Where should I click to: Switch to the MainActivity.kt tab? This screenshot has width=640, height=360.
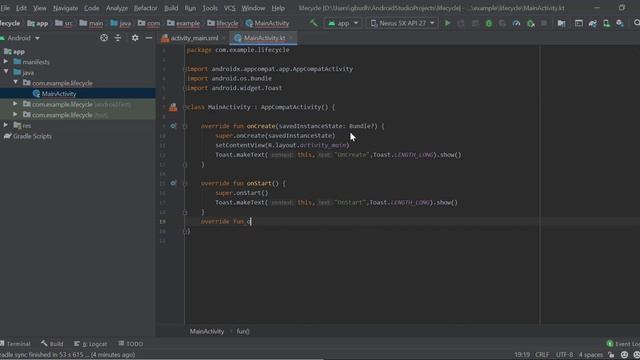[264, 38]
